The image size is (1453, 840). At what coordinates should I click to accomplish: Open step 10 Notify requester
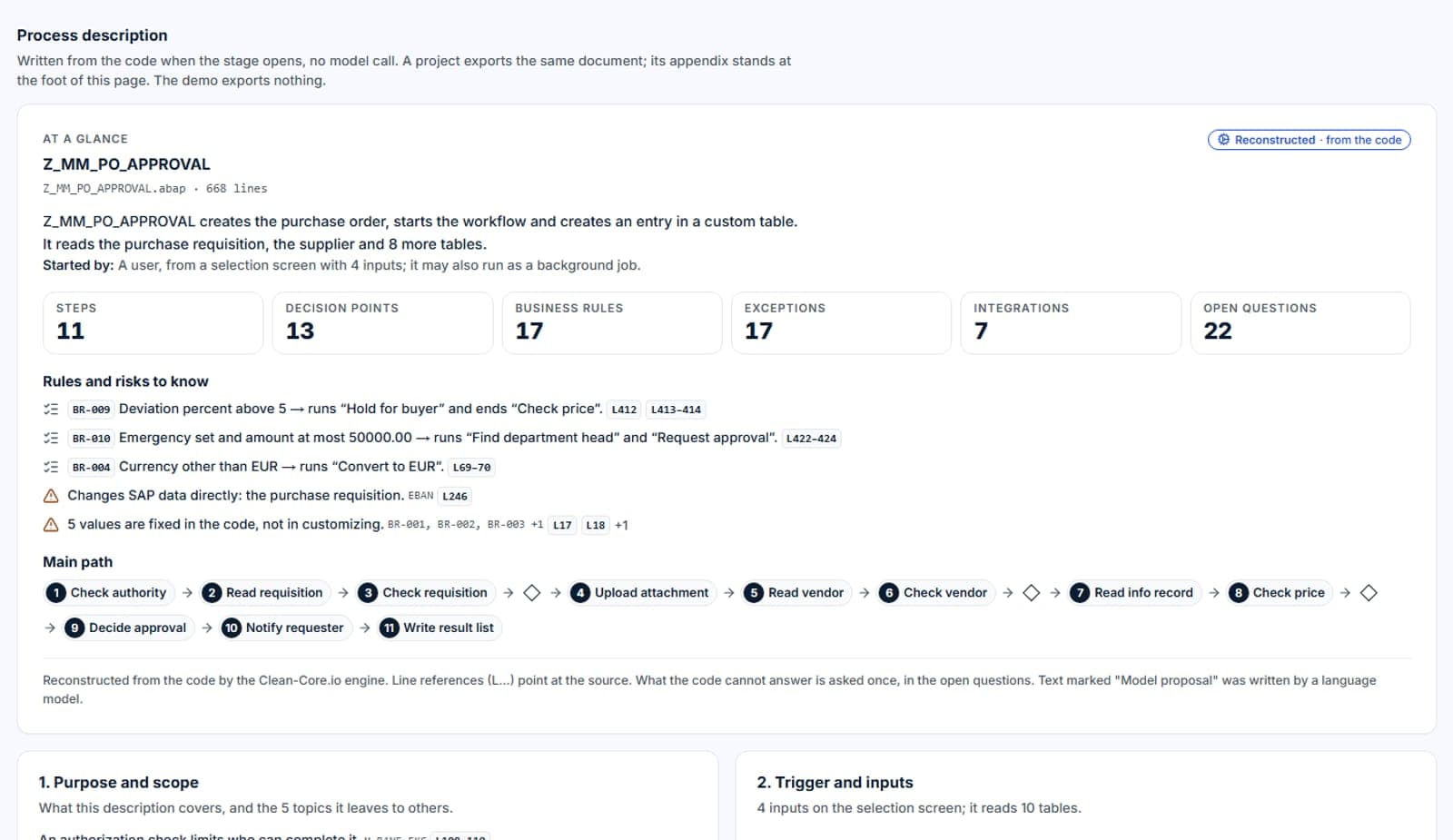[x=285, y=628]
